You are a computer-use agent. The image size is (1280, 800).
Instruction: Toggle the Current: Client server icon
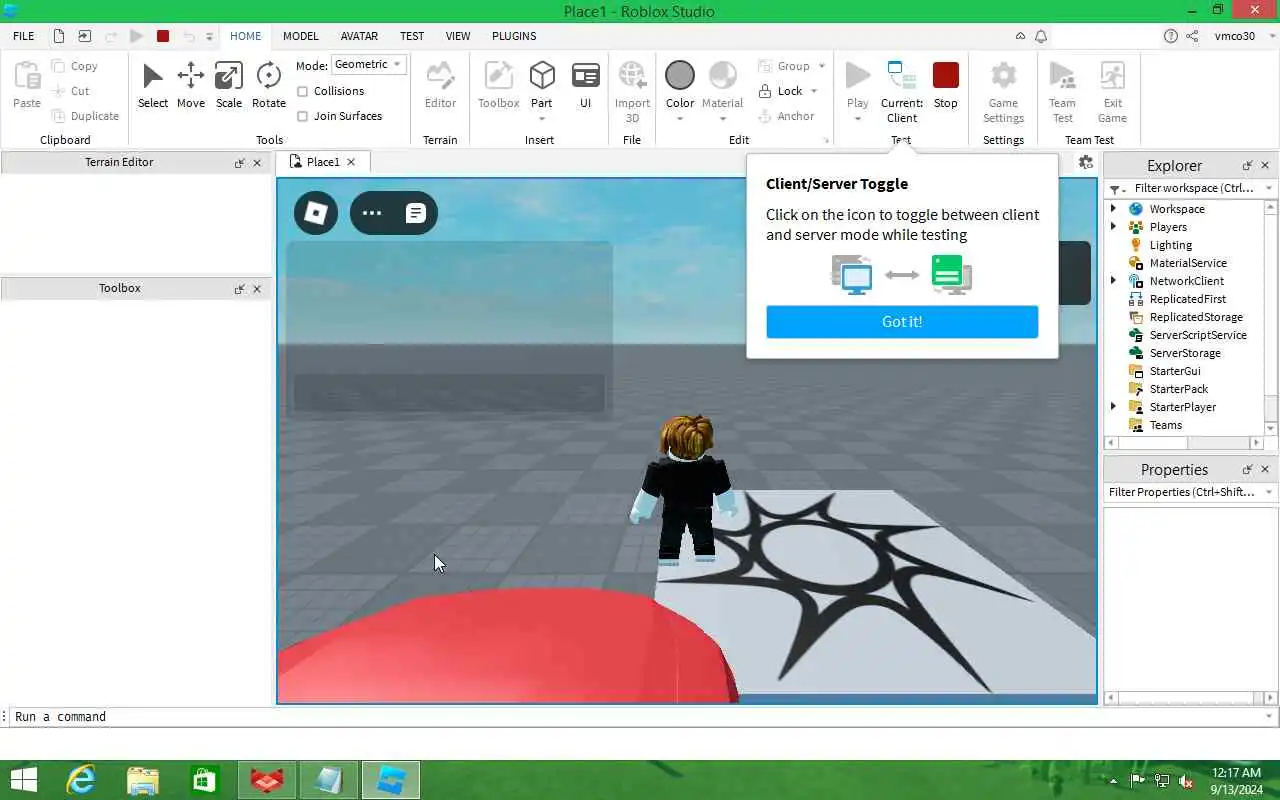(901, 76)
